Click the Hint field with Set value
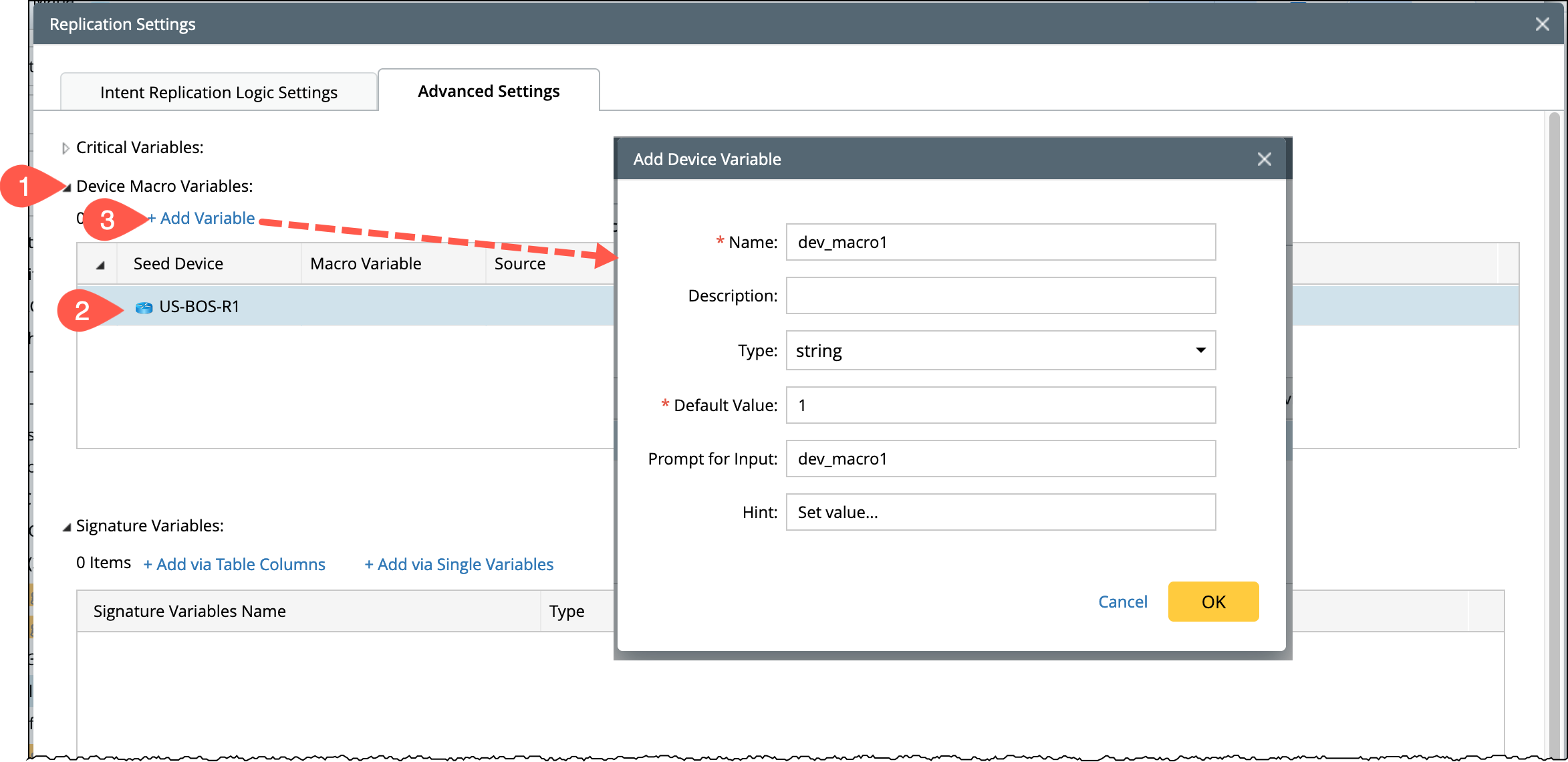The width and height of the screenshot is (1568, 762). 1000,512
